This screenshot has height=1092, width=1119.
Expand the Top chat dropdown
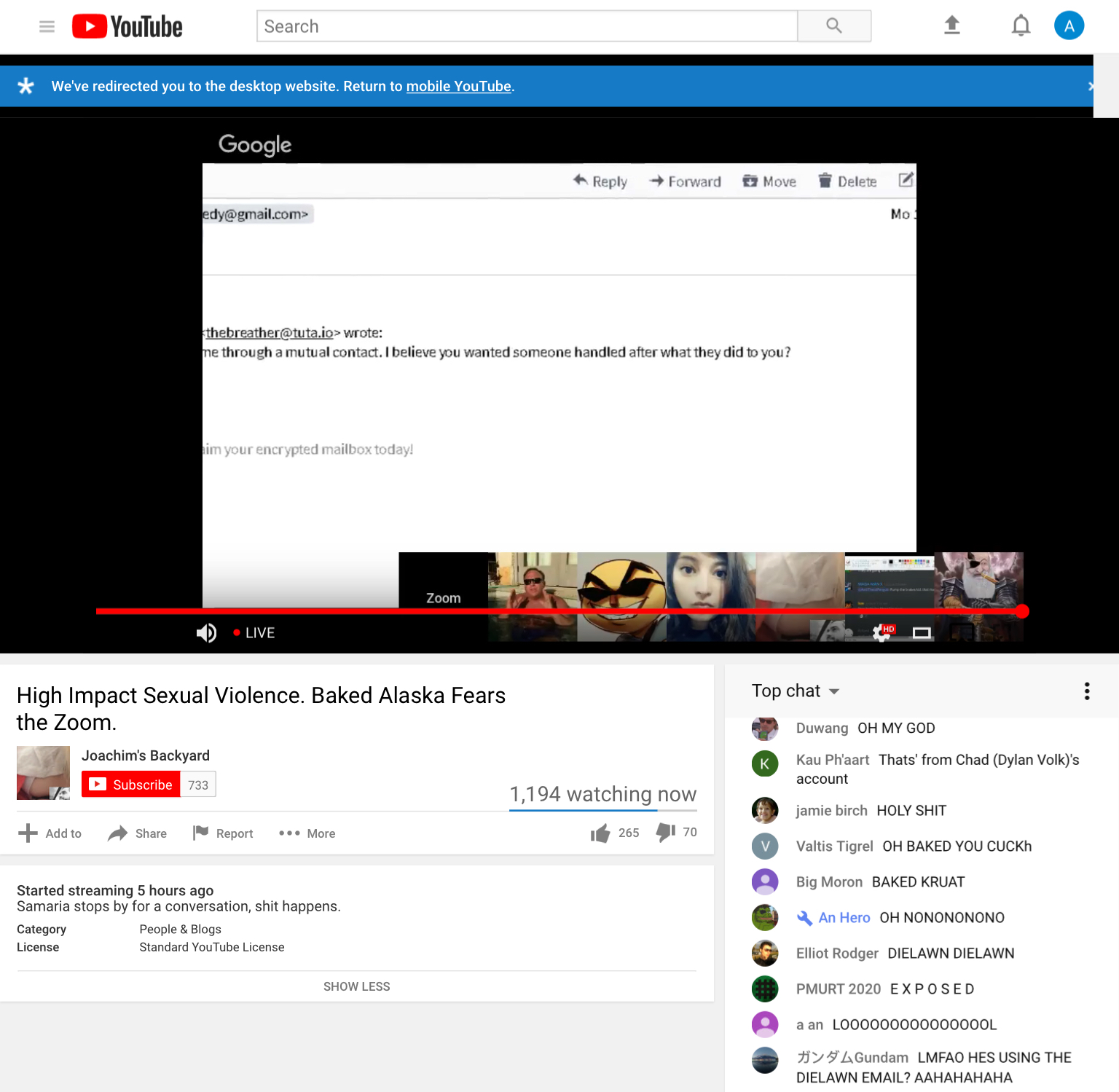tap(796, 691)
